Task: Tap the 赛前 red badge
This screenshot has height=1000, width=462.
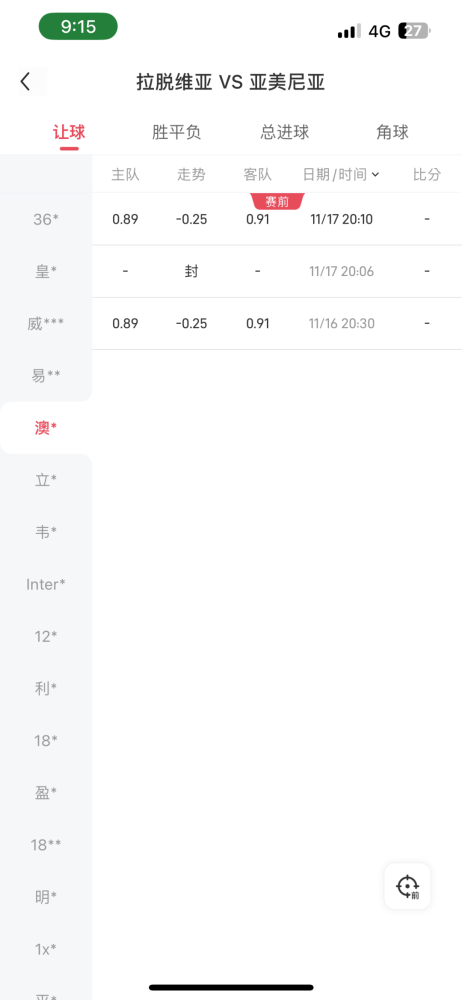Action: click(x=278, y=202)
